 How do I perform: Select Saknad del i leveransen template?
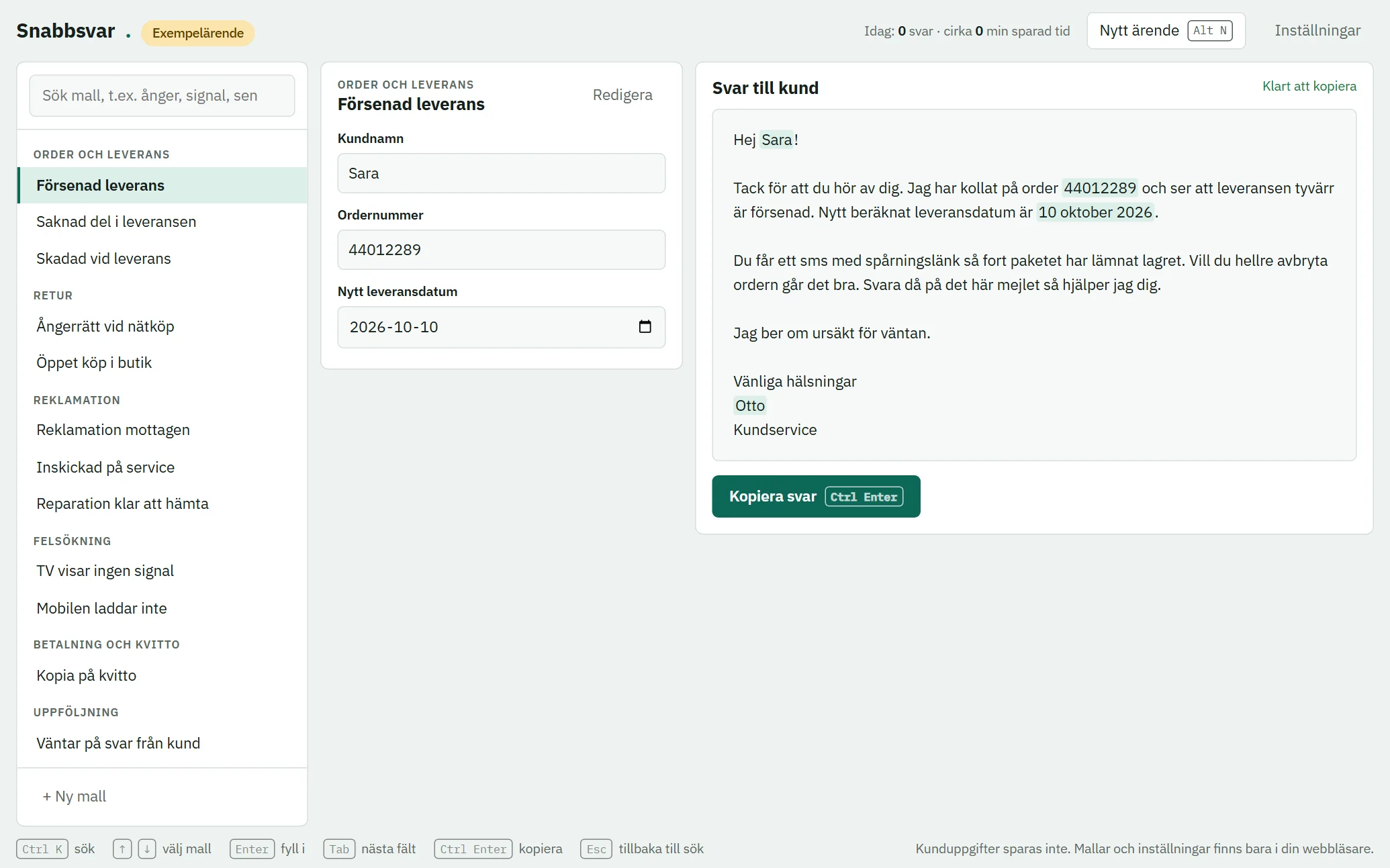click(162, 222)
